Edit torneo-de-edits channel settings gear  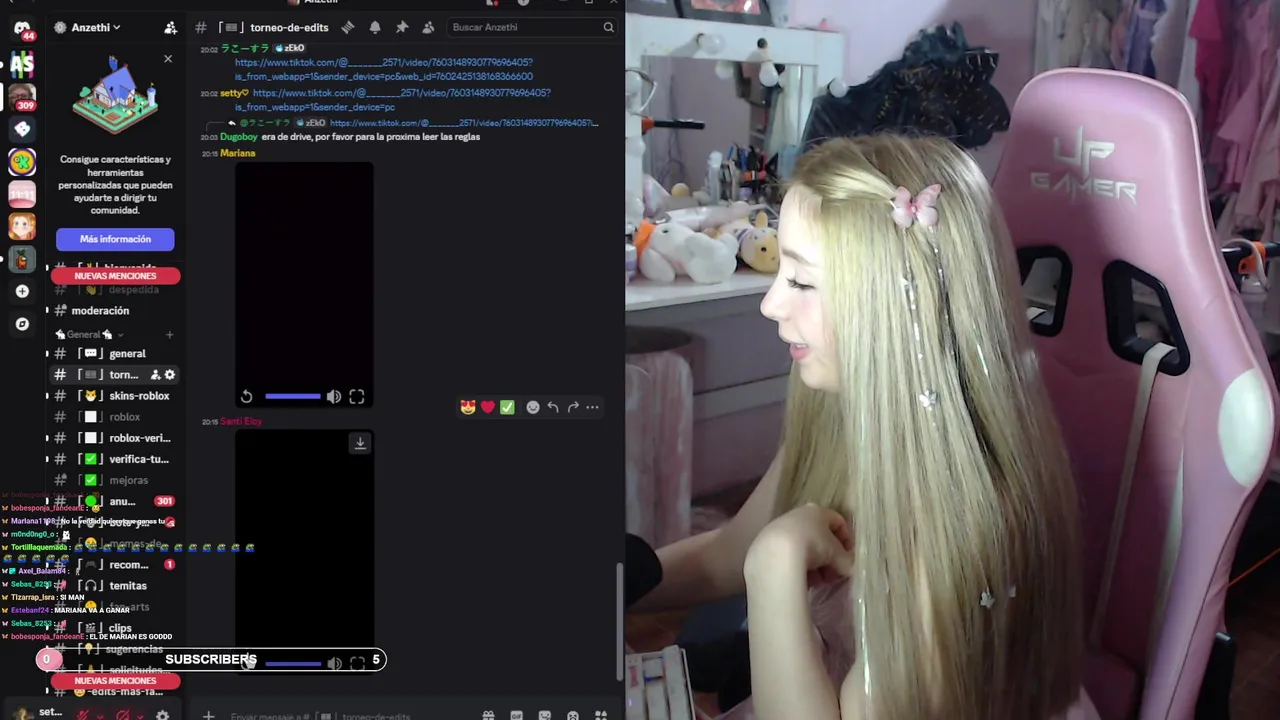pos(169,375)
